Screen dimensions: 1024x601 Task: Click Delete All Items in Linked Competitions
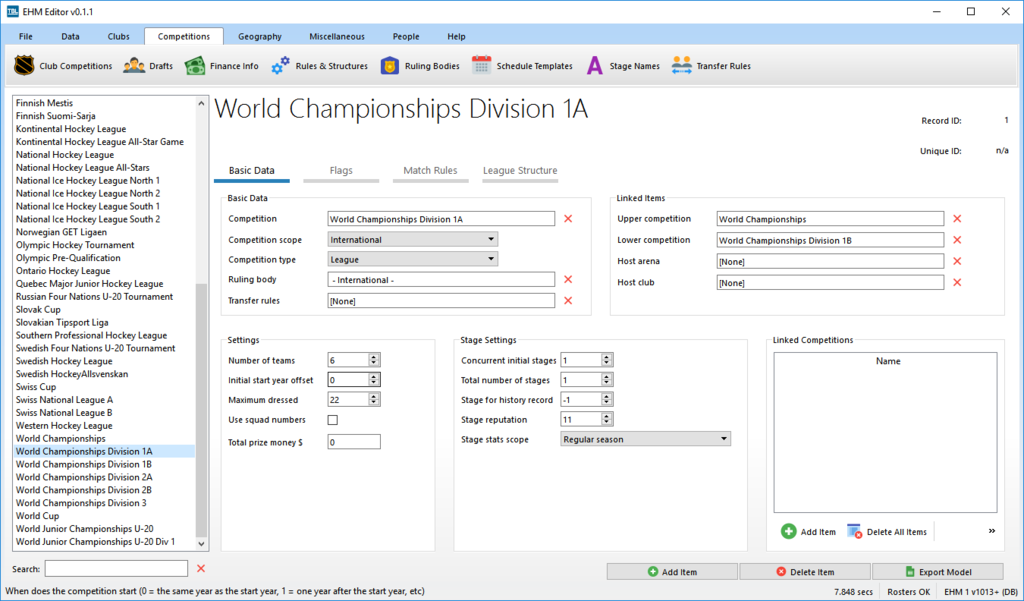point(887,532)
